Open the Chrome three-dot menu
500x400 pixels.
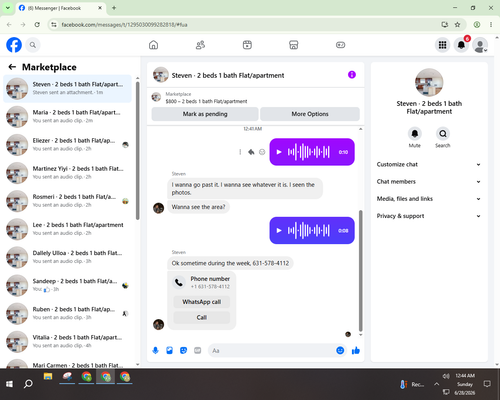(x=491, y=24)
